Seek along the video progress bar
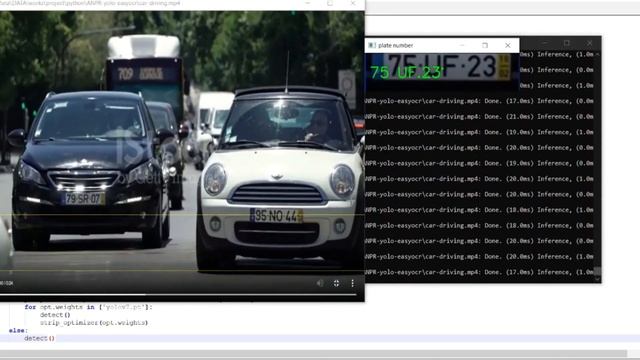Screen dimensions: 640x360 pyautogui.click(x=178, y=294)
